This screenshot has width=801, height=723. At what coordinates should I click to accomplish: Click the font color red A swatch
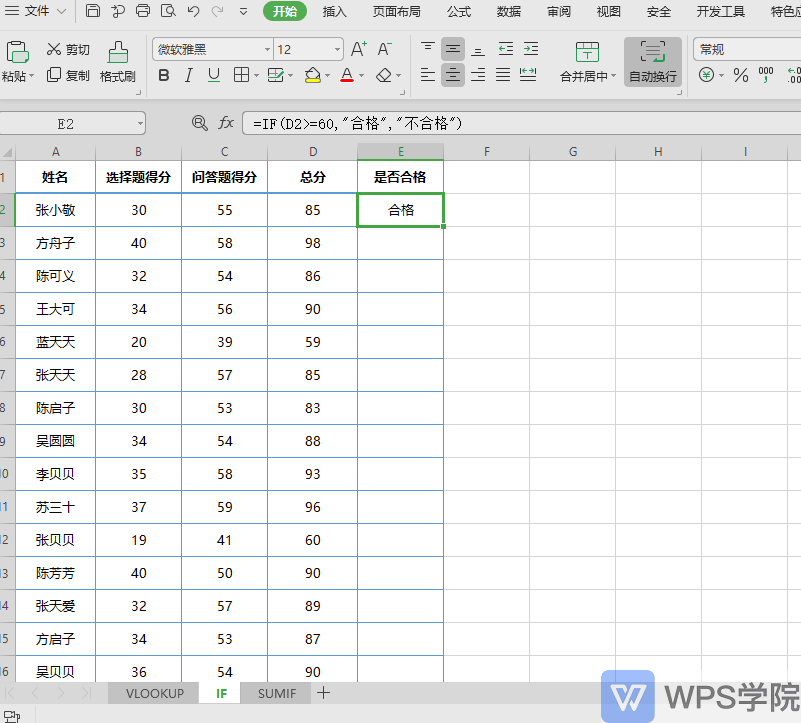pos(347,75)
